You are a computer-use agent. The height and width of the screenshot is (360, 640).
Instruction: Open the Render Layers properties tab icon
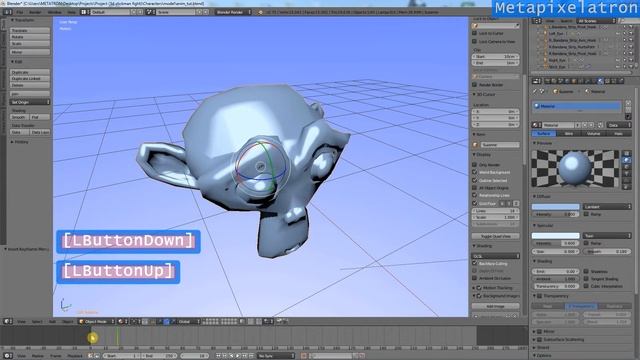click(554, 81)
